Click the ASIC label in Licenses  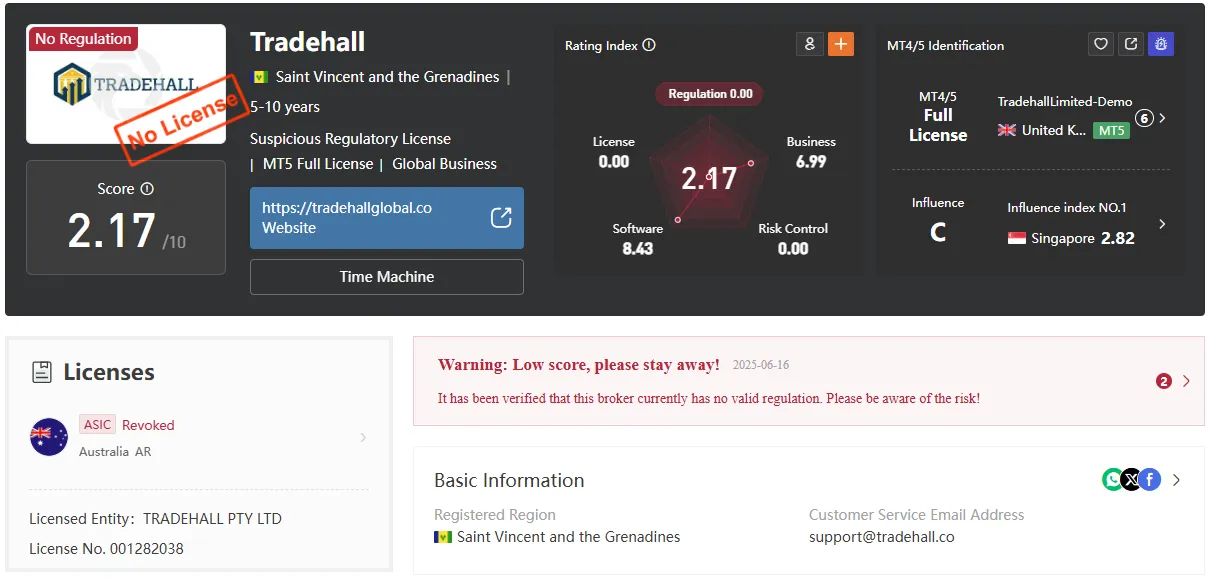98,425
